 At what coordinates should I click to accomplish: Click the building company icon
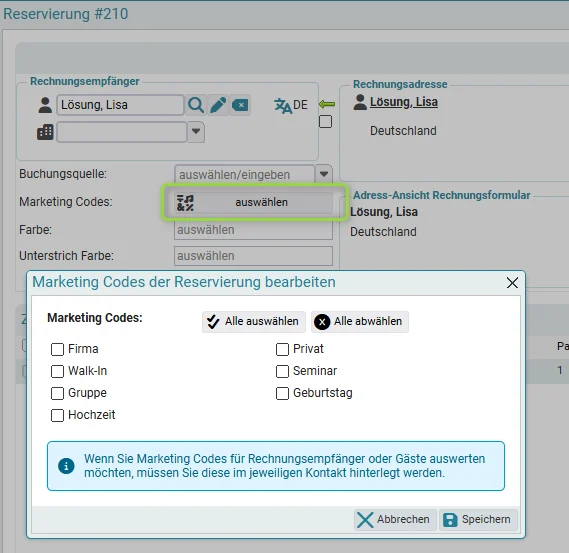click(x=45, y=132)
